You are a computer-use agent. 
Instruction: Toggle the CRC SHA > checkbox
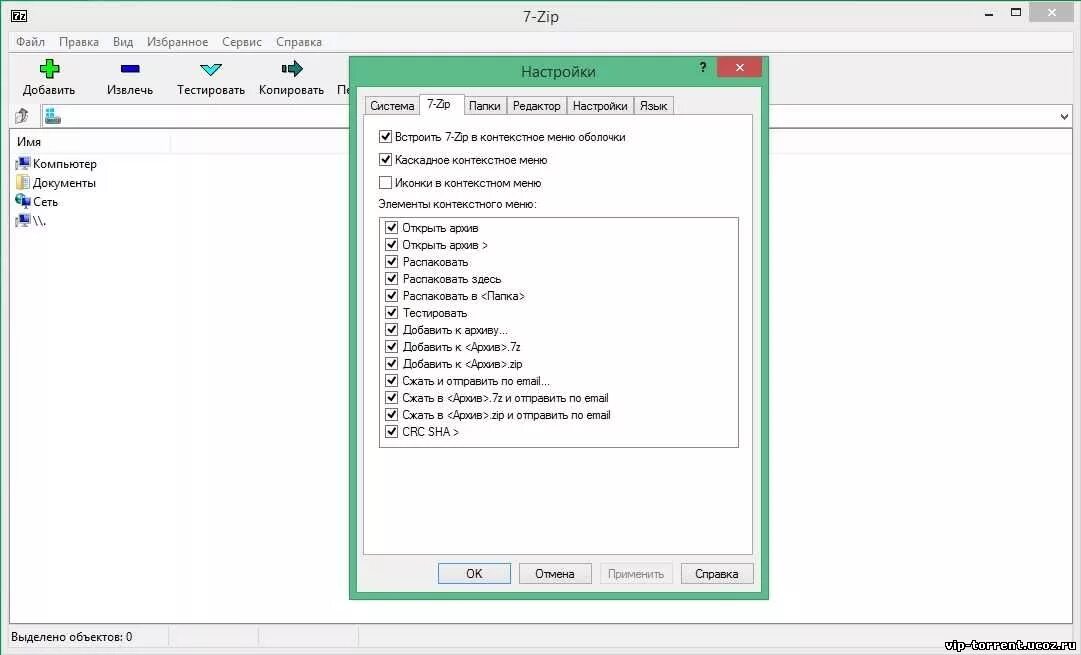[x=392, y=432]
